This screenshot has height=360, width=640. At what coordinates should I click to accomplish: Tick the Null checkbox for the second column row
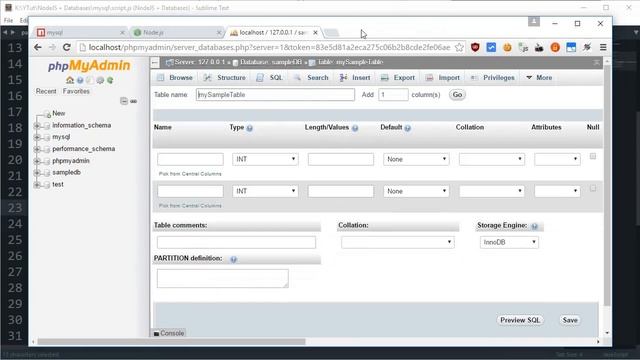[x=593, y=188]
